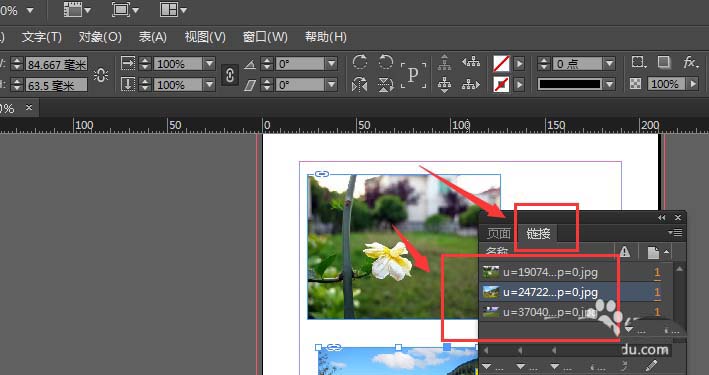Screen dimensions: 709x375
Task: Select the next object in group
Action: click(471, 85)
